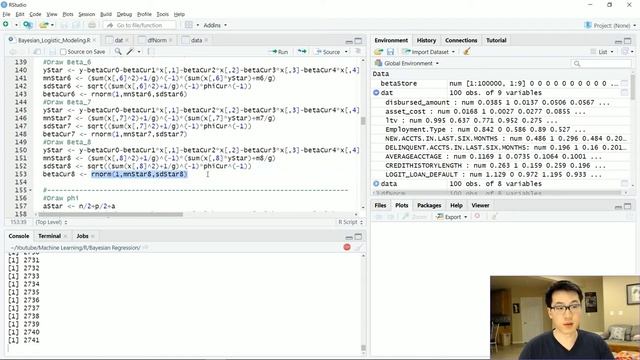Viewport: 640px width, 360px height.
Task: Stop the running console computation
Action: pos(347,247)
